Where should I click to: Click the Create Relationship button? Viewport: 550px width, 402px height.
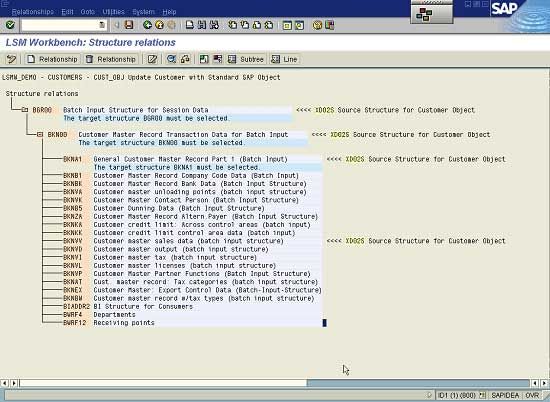[52, 59]
